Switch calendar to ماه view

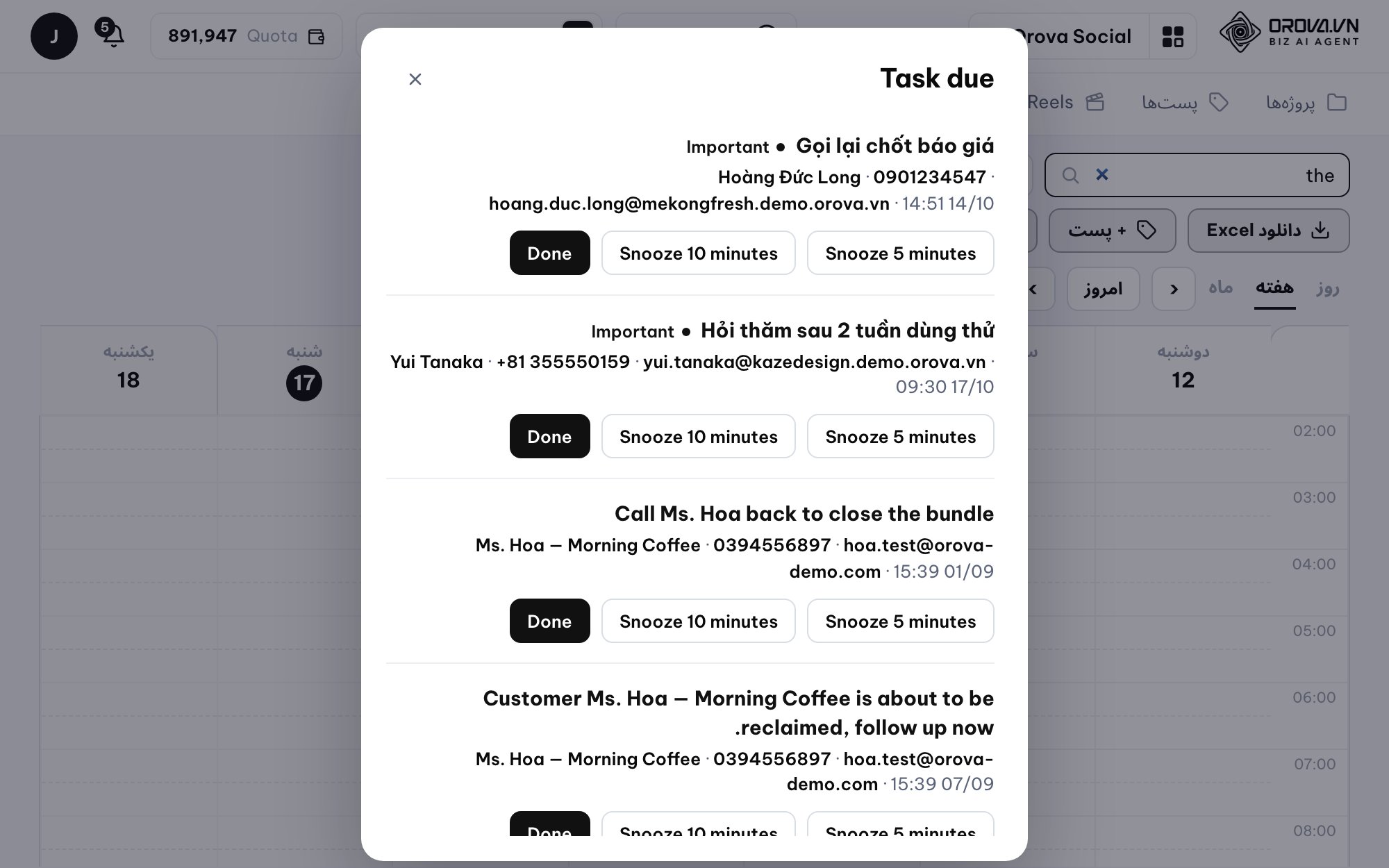(x=1220, y=287)
